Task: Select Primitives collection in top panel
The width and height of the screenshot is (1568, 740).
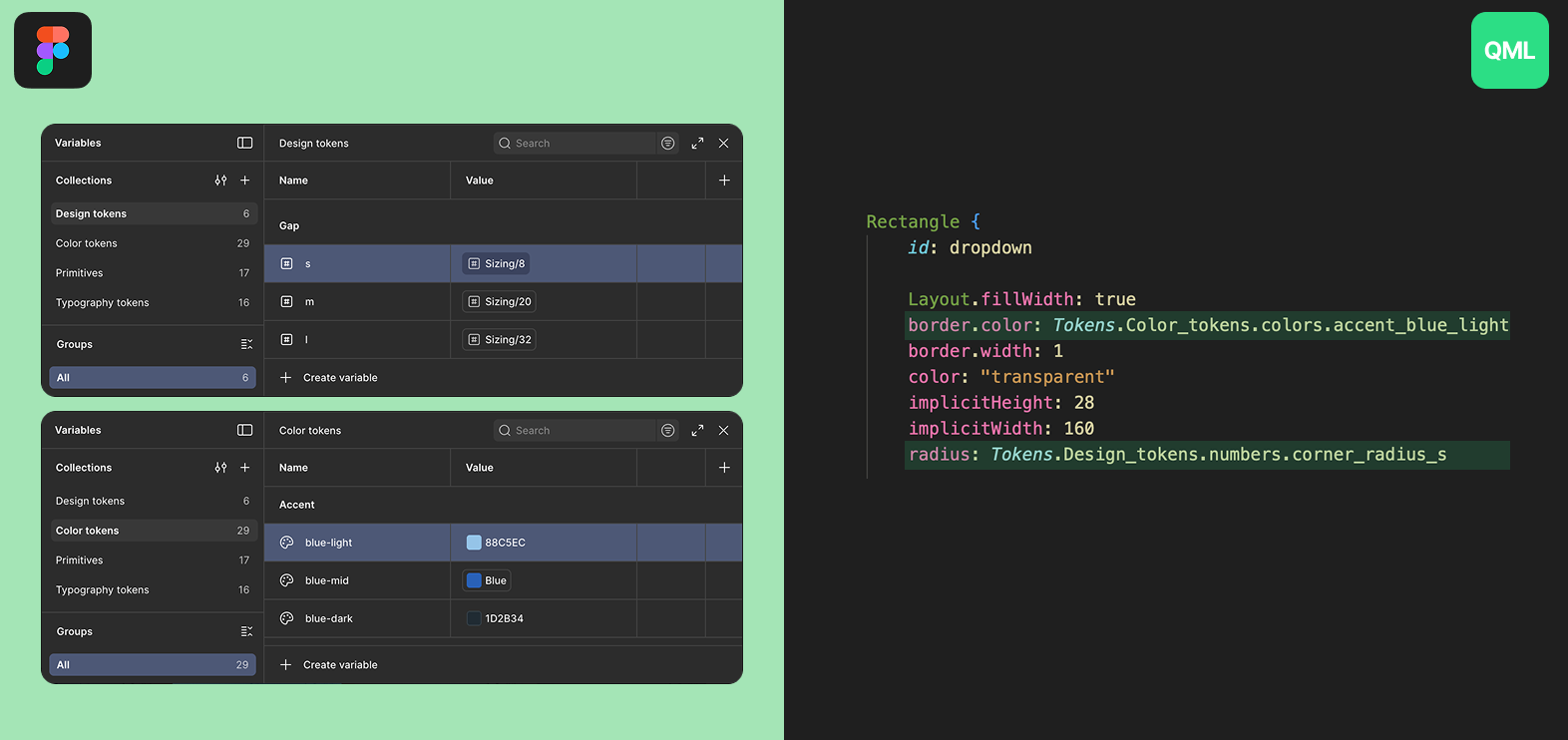Action: pos(80,273)
